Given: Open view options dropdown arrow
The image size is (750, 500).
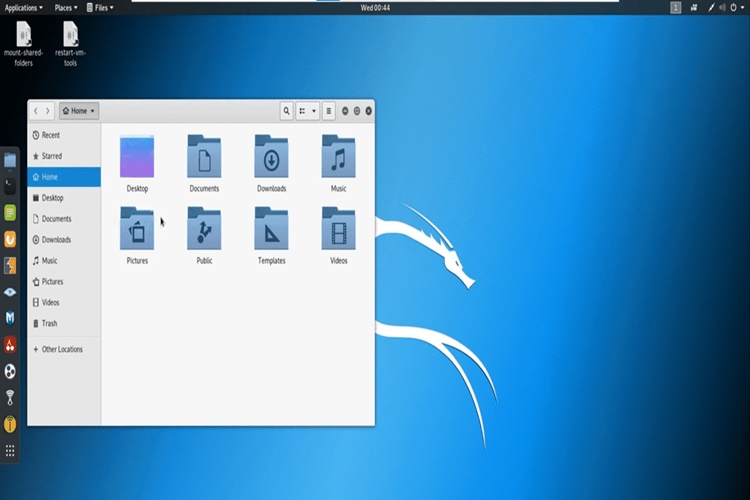Looking at the screenshot, I should pyautogui.click(x=314, y=111).
